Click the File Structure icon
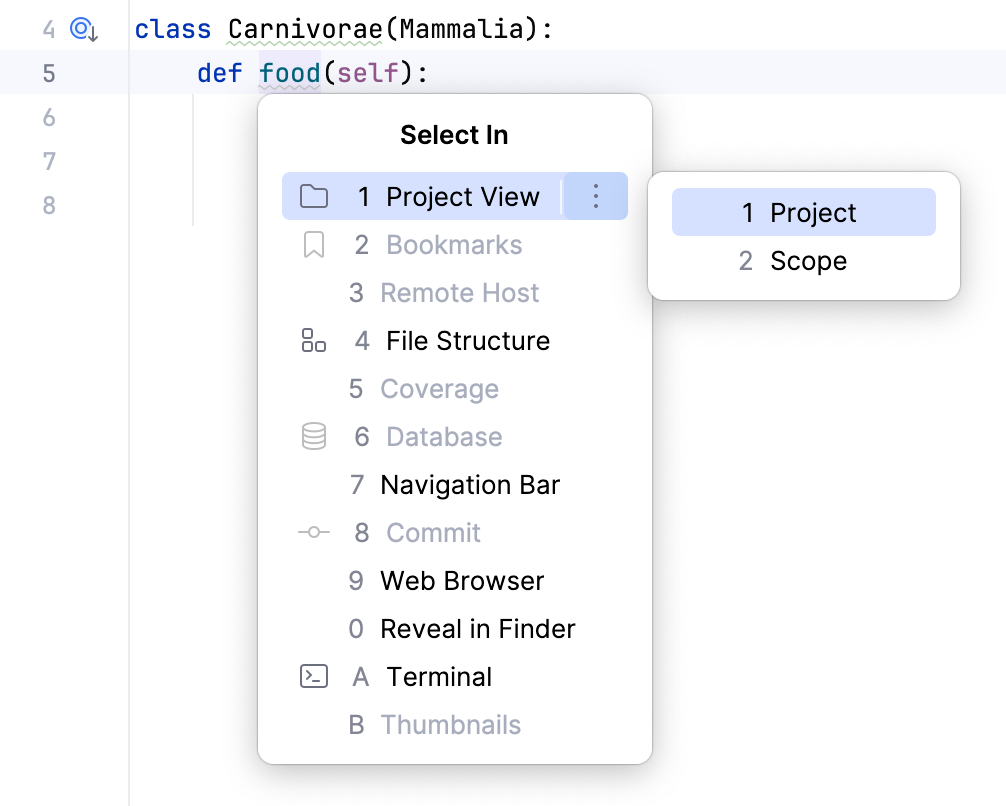Screen dimensions: 1006x806 (x=314, y=341)
